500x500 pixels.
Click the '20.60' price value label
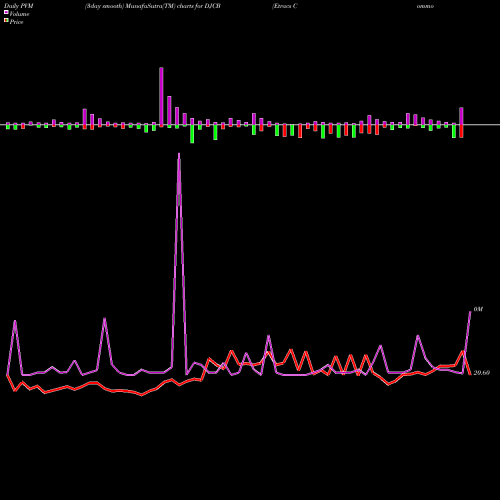point(482,373)
